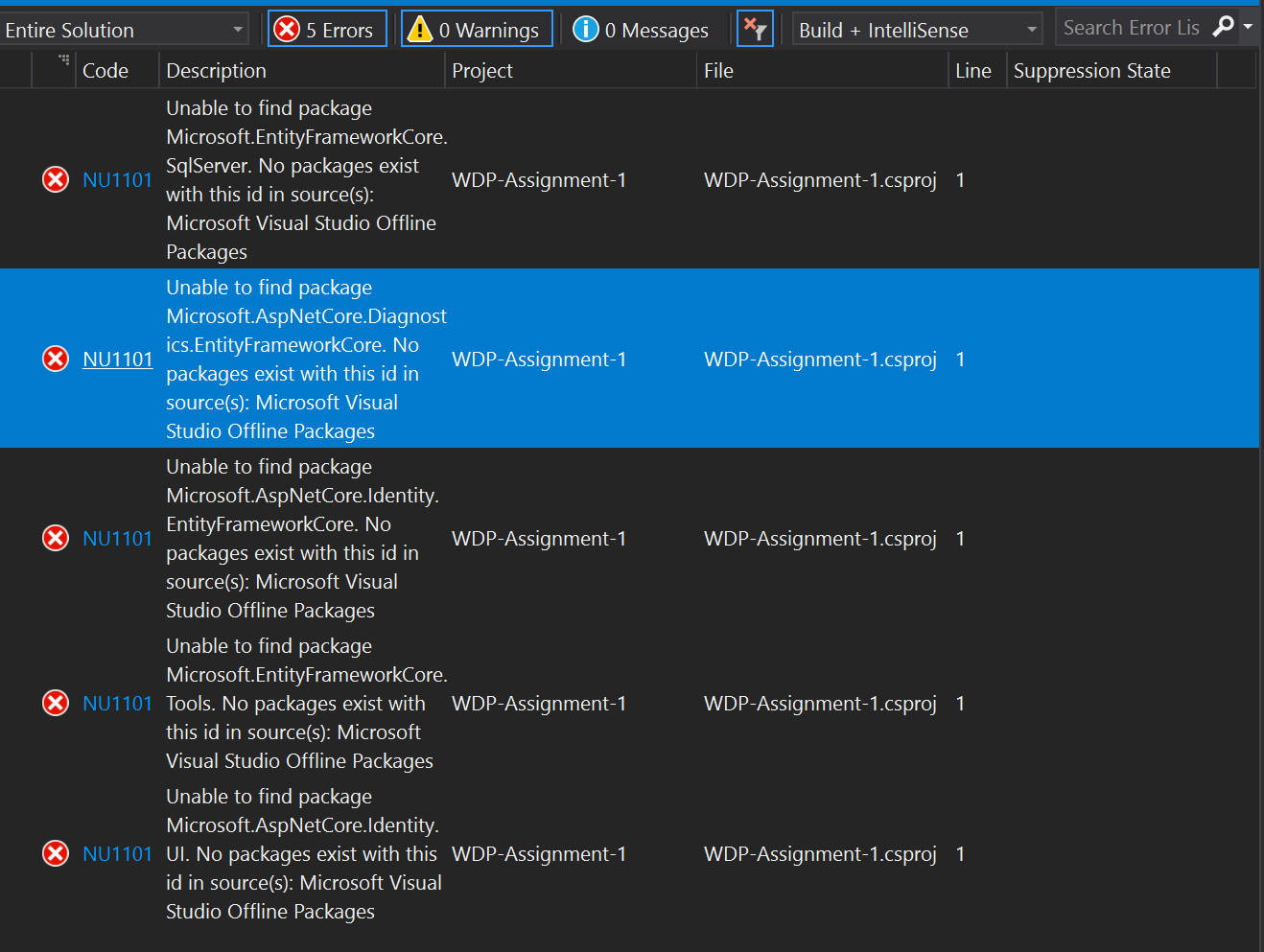
Task: Click error icon of Identity.EntityFrameworkCore row
Action: tap(56, 538)
